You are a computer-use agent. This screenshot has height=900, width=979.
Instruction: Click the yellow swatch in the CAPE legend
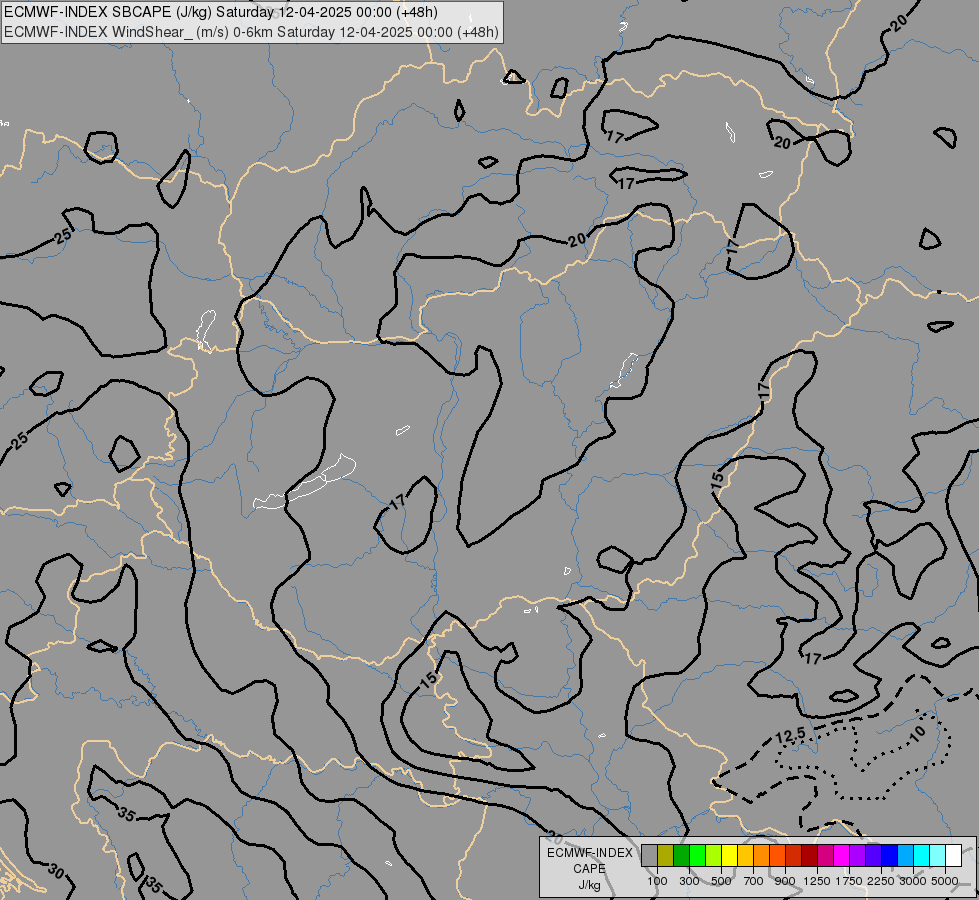729,855
